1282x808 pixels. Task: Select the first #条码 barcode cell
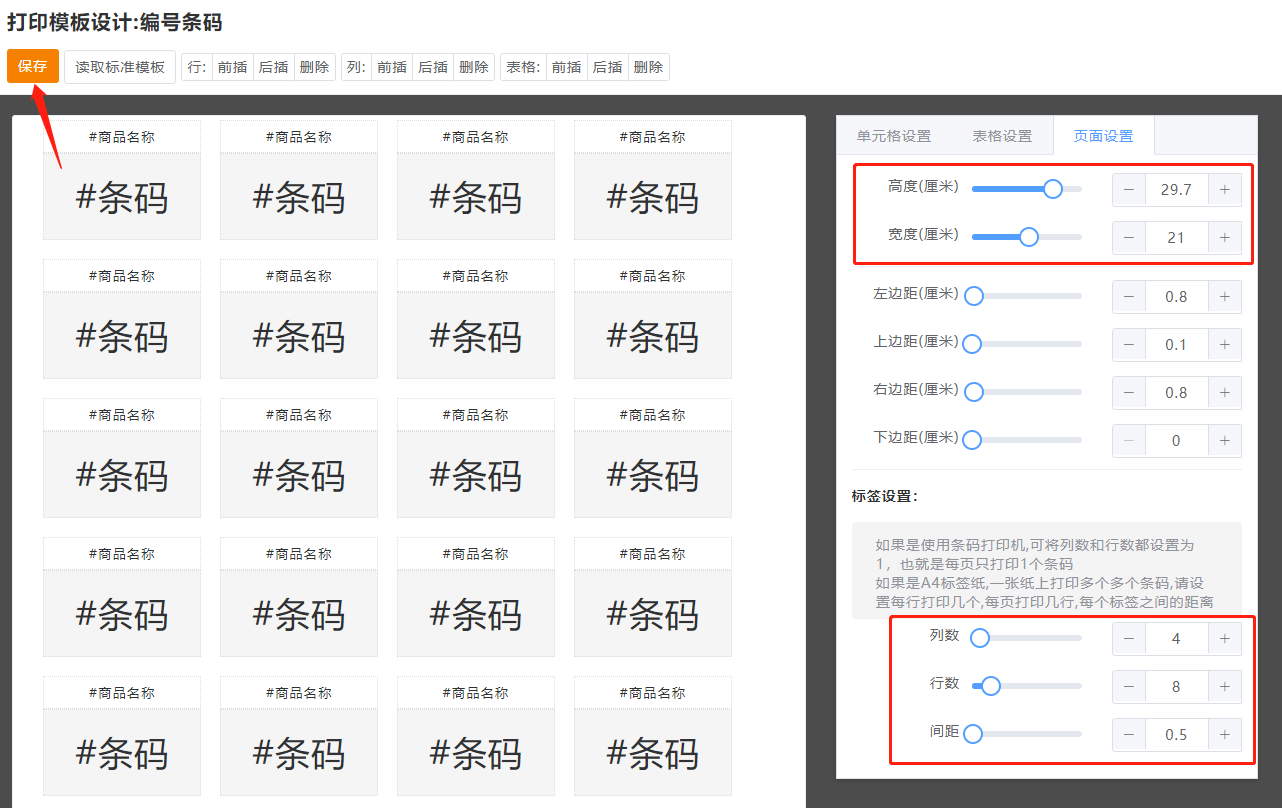[x=122, y=197]
